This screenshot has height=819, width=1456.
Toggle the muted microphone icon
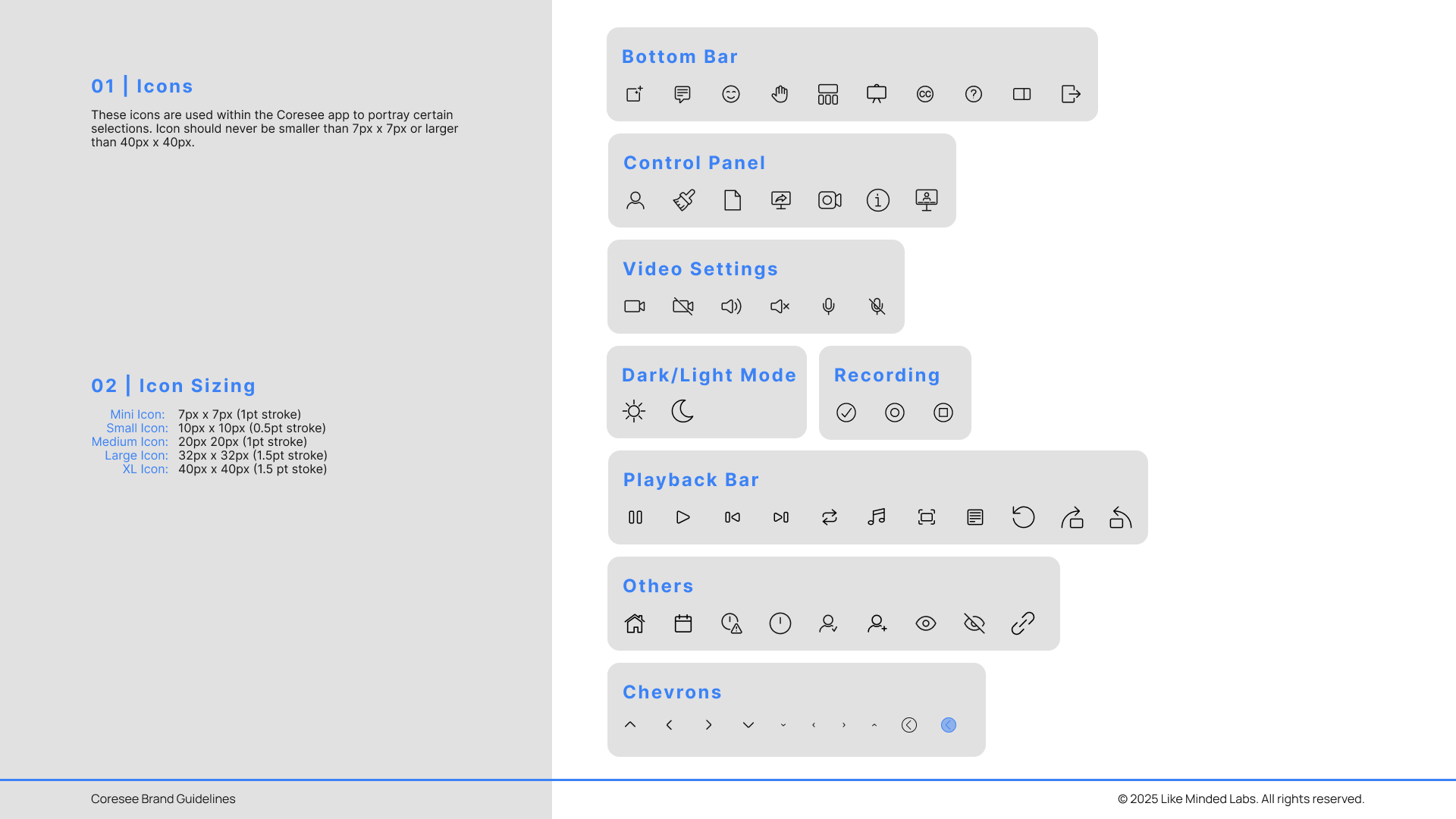tap(877, 306)
